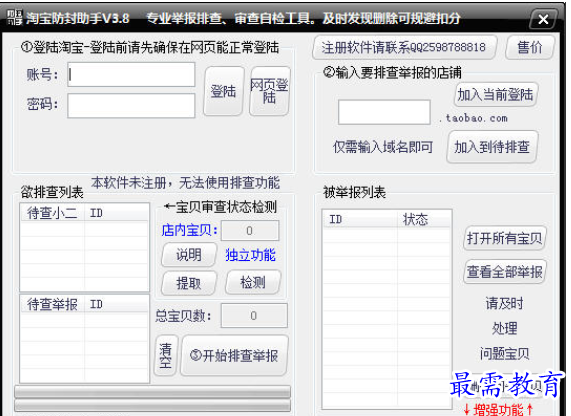Image resolution: width=571 pixels, height=416 pixels.
Task: Click the 总宝贝数 count field
Action: [254, 315]
